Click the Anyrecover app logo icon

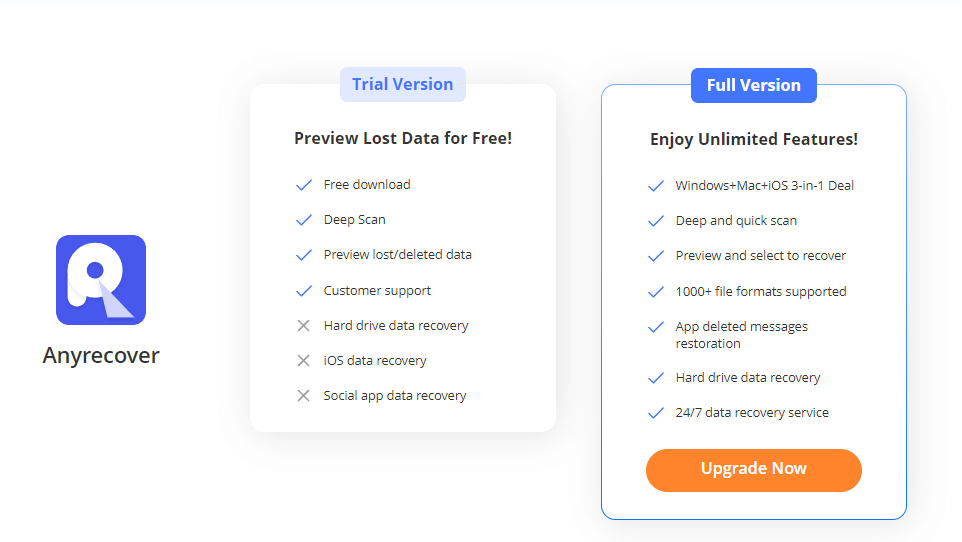point(101,280)
